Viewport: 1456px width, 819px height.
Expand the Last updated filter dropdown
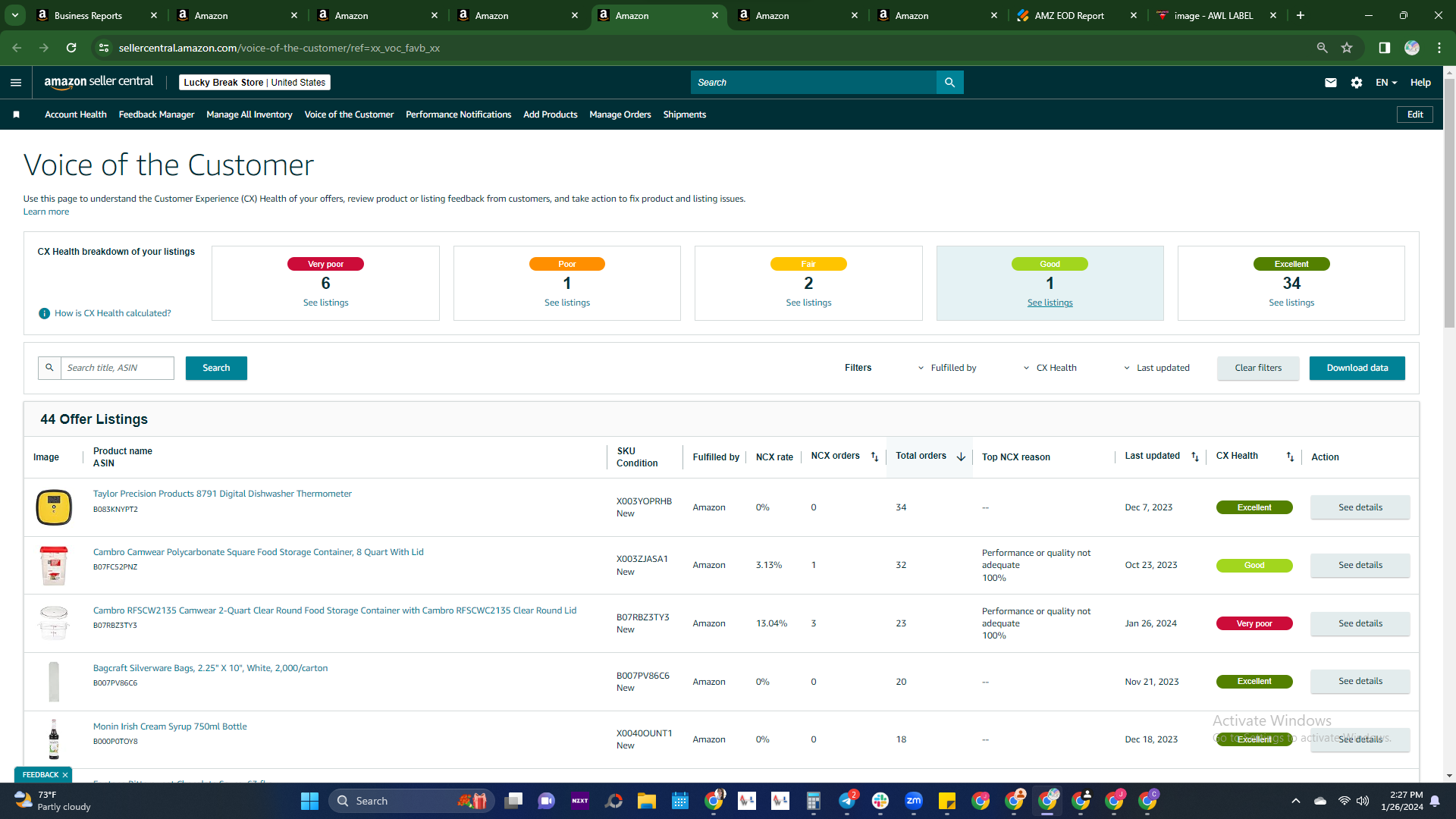(1156, 368)
